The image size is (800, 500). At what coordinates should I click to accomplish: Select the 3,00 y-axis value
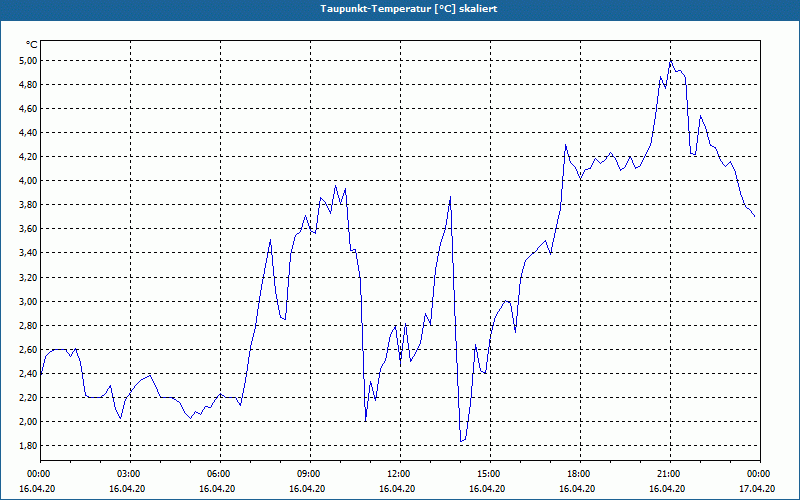28,302
